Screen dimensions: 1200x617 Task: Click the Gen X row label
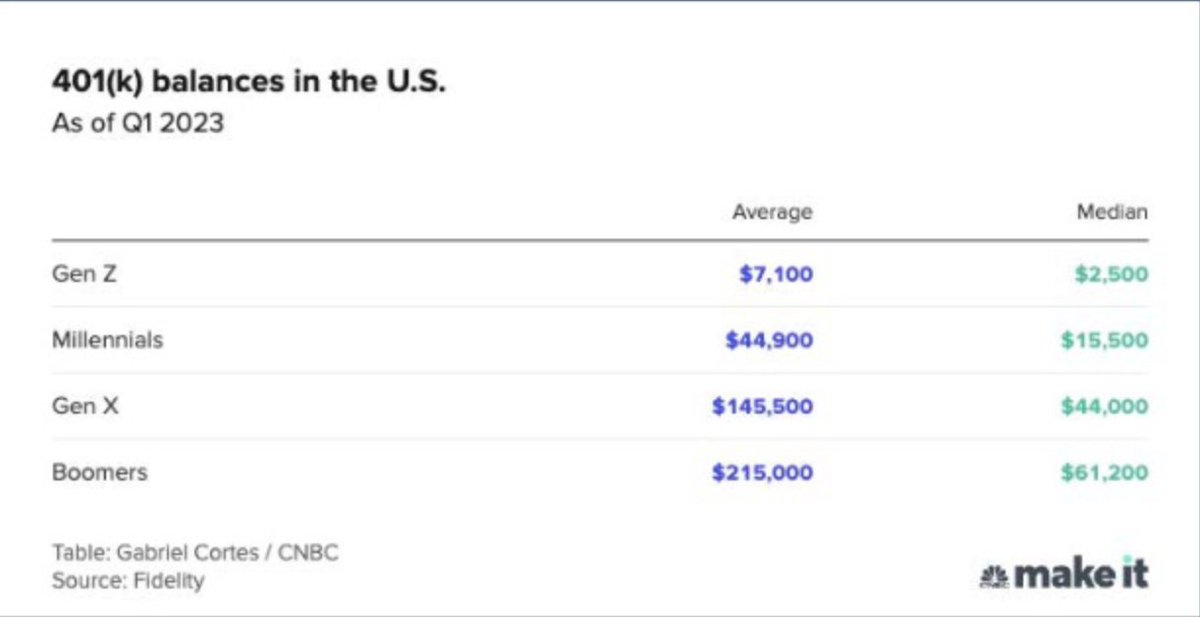click(x=85, y=406)
